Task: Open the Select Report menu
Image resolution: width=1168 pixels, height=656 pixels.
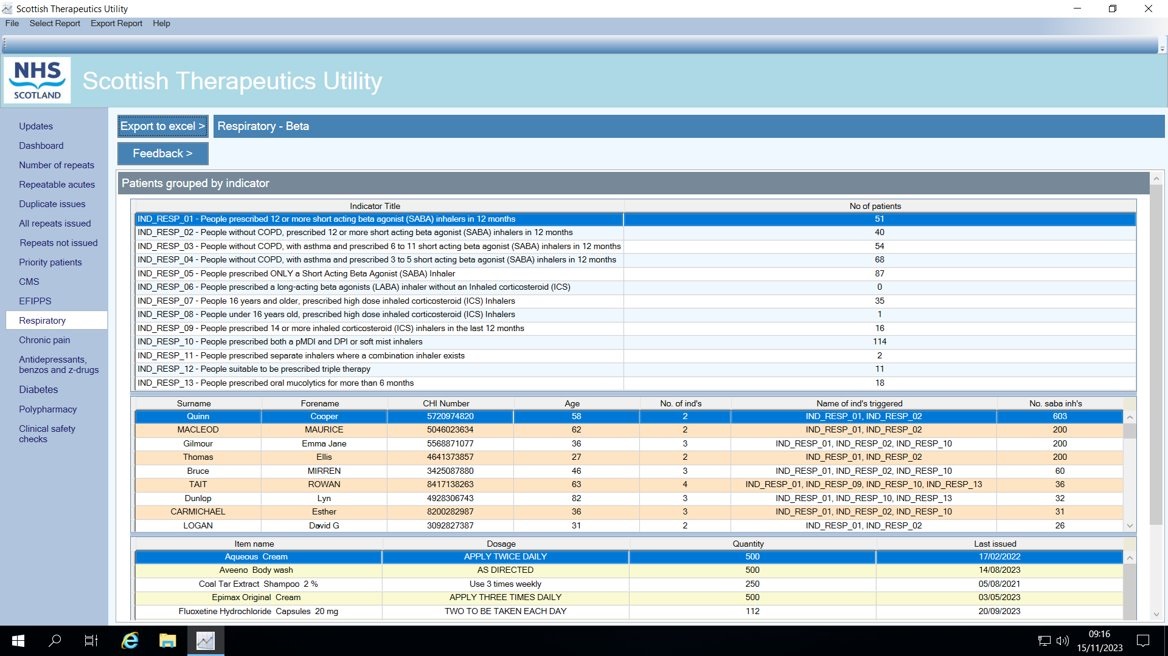Action: point(54,23)
